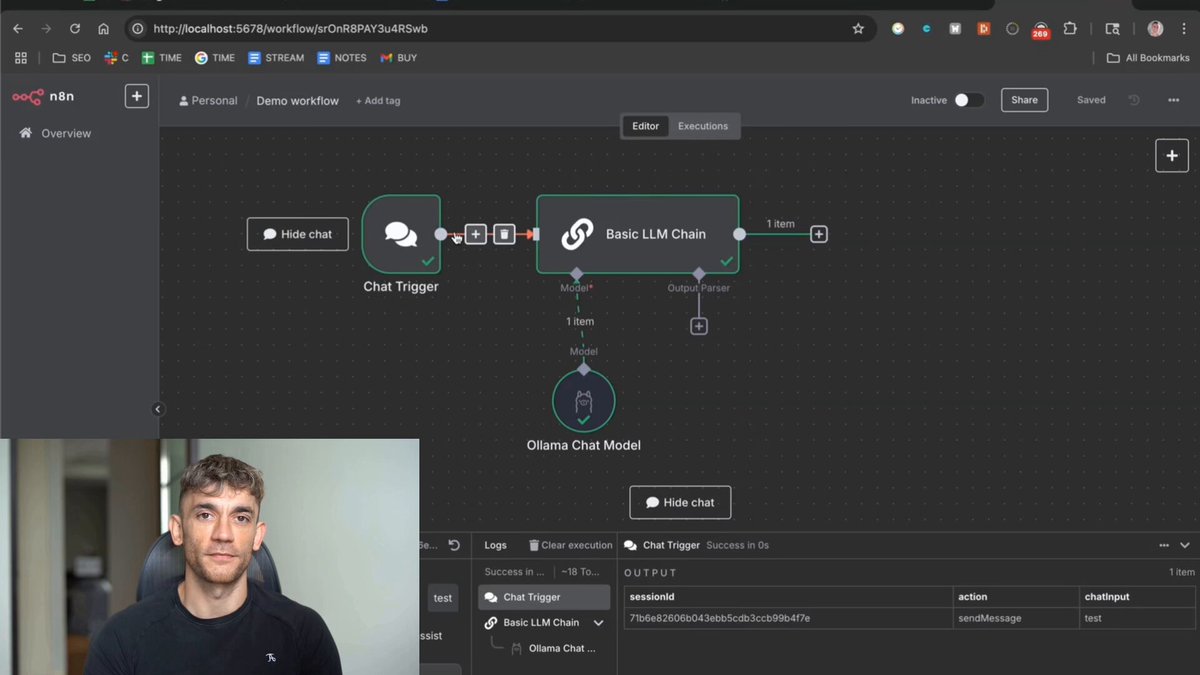Screen dimensions: 1200x675
Task: Select Ollama Chat log sub-entry
Action: (556, 648)
